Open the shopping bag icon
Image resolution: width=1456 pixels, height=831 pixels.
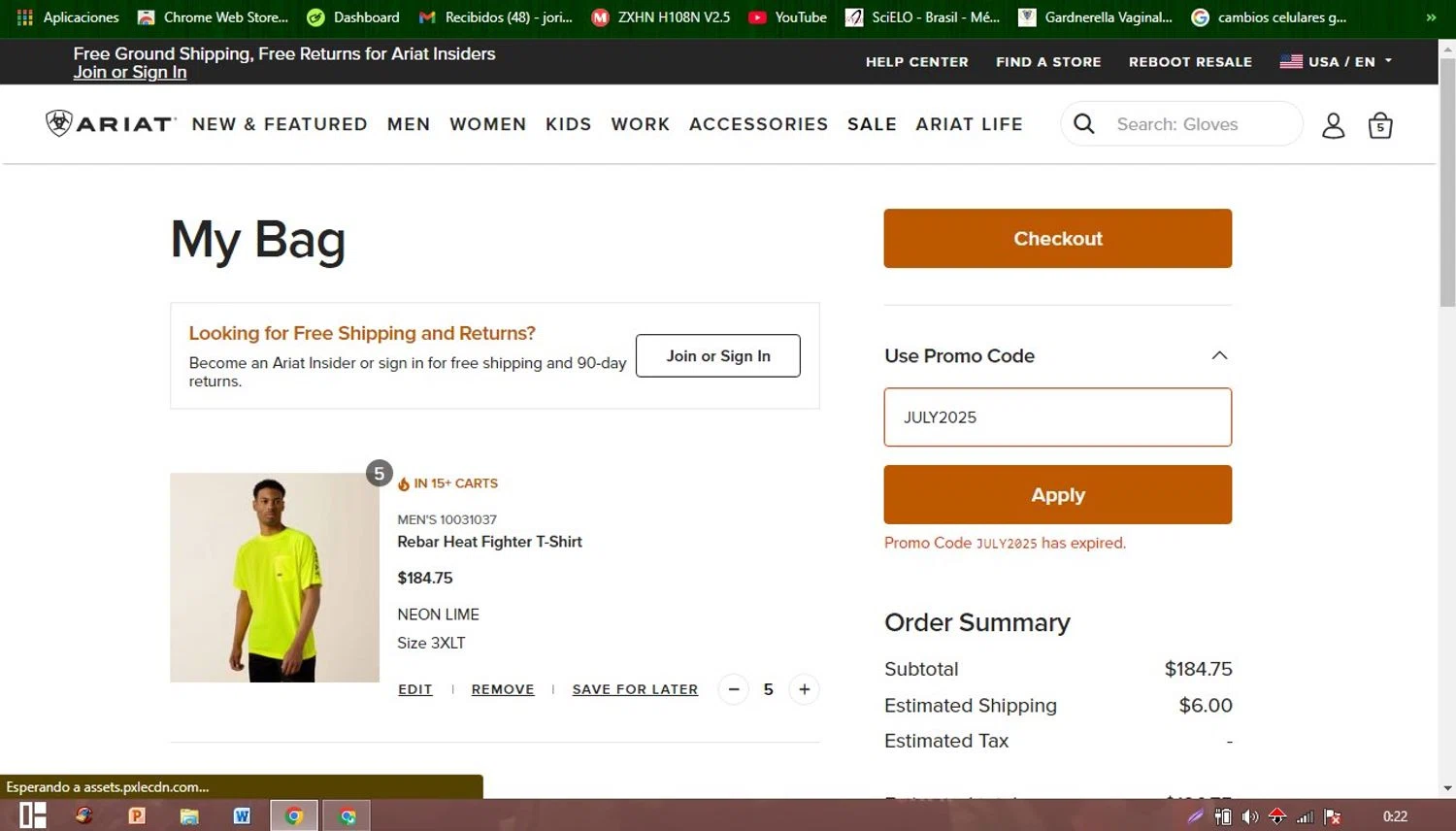pos(1379,125)
